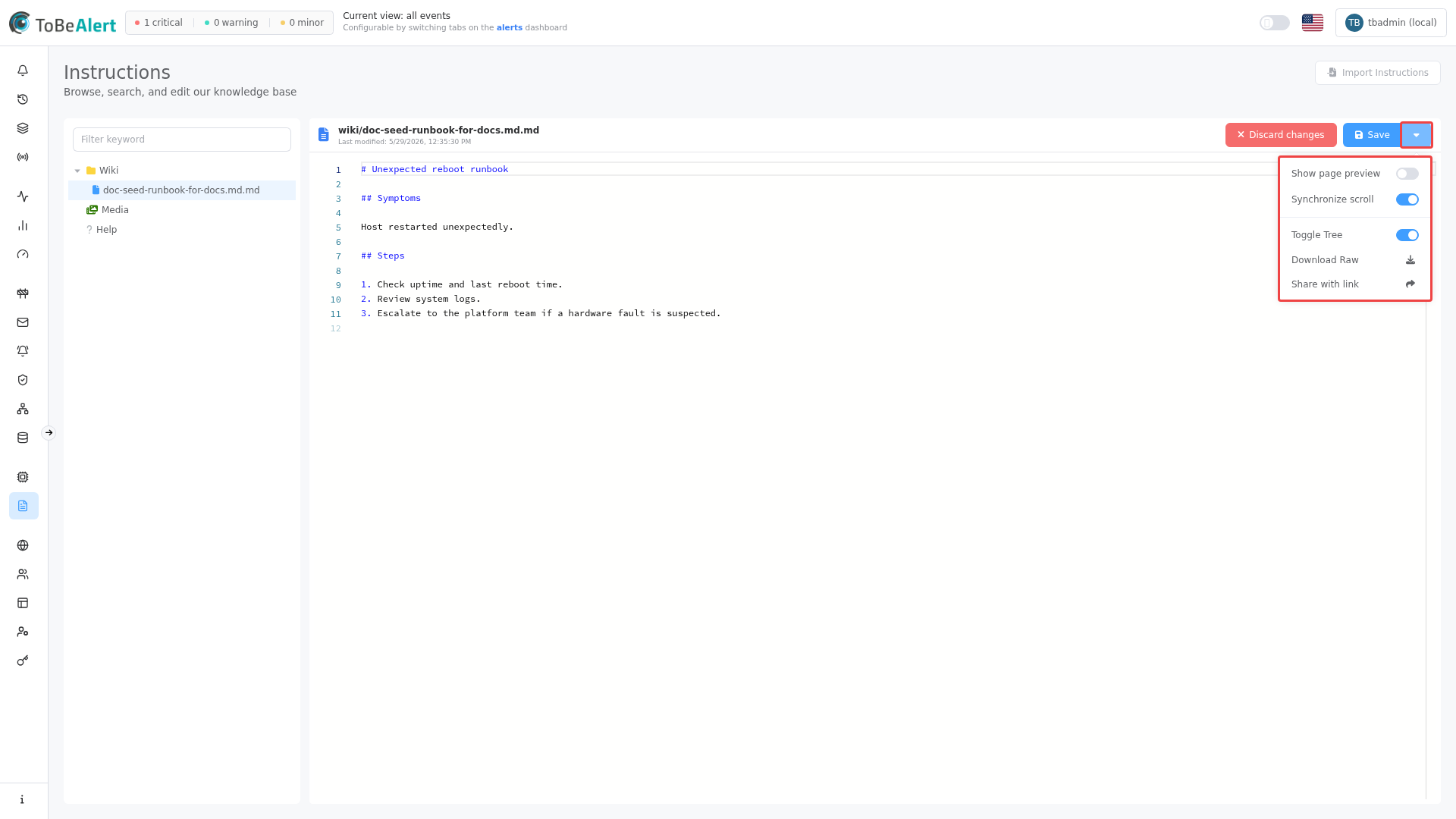Open the envelope mail sidebar icon

coord(23,322)
